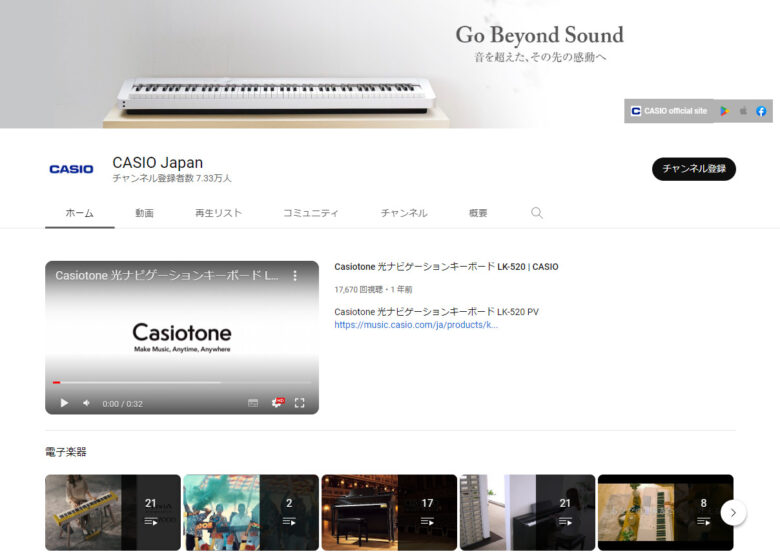
Task: Click the Google Play icon in banner
Action: 724,111
